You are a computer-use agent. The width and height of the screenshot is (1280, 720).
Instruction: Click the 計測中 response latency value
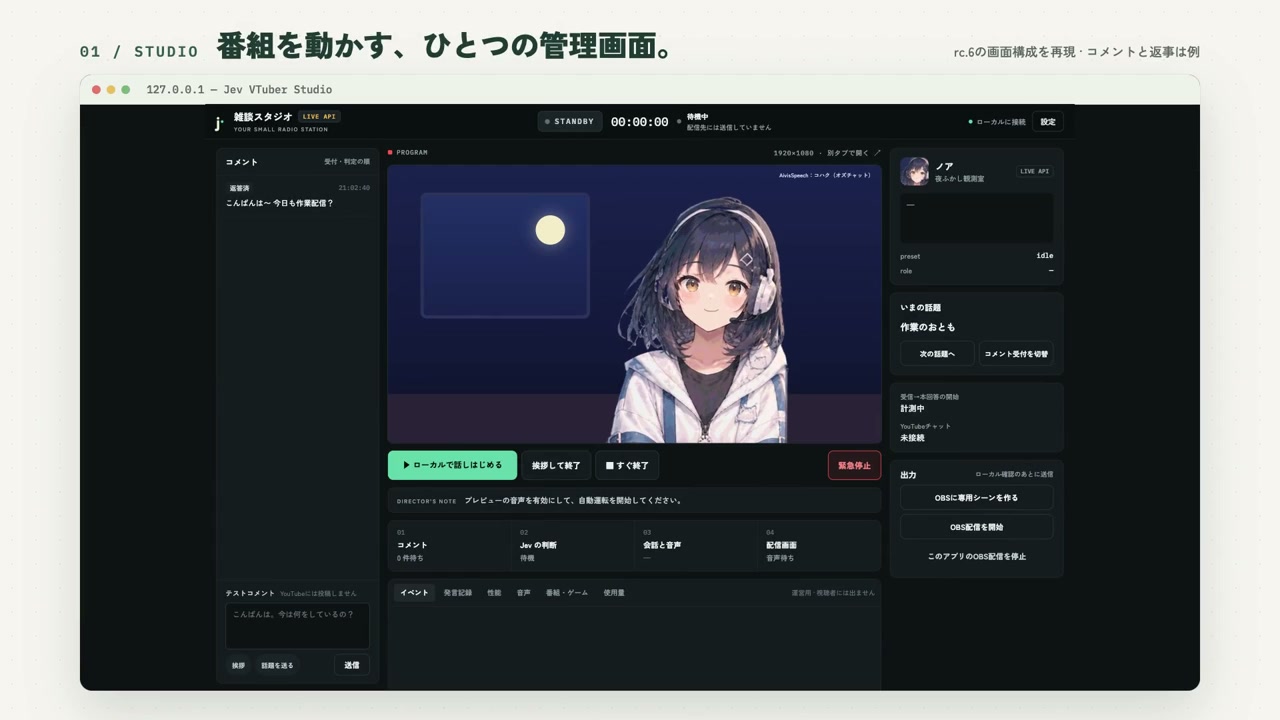point(912,409)
